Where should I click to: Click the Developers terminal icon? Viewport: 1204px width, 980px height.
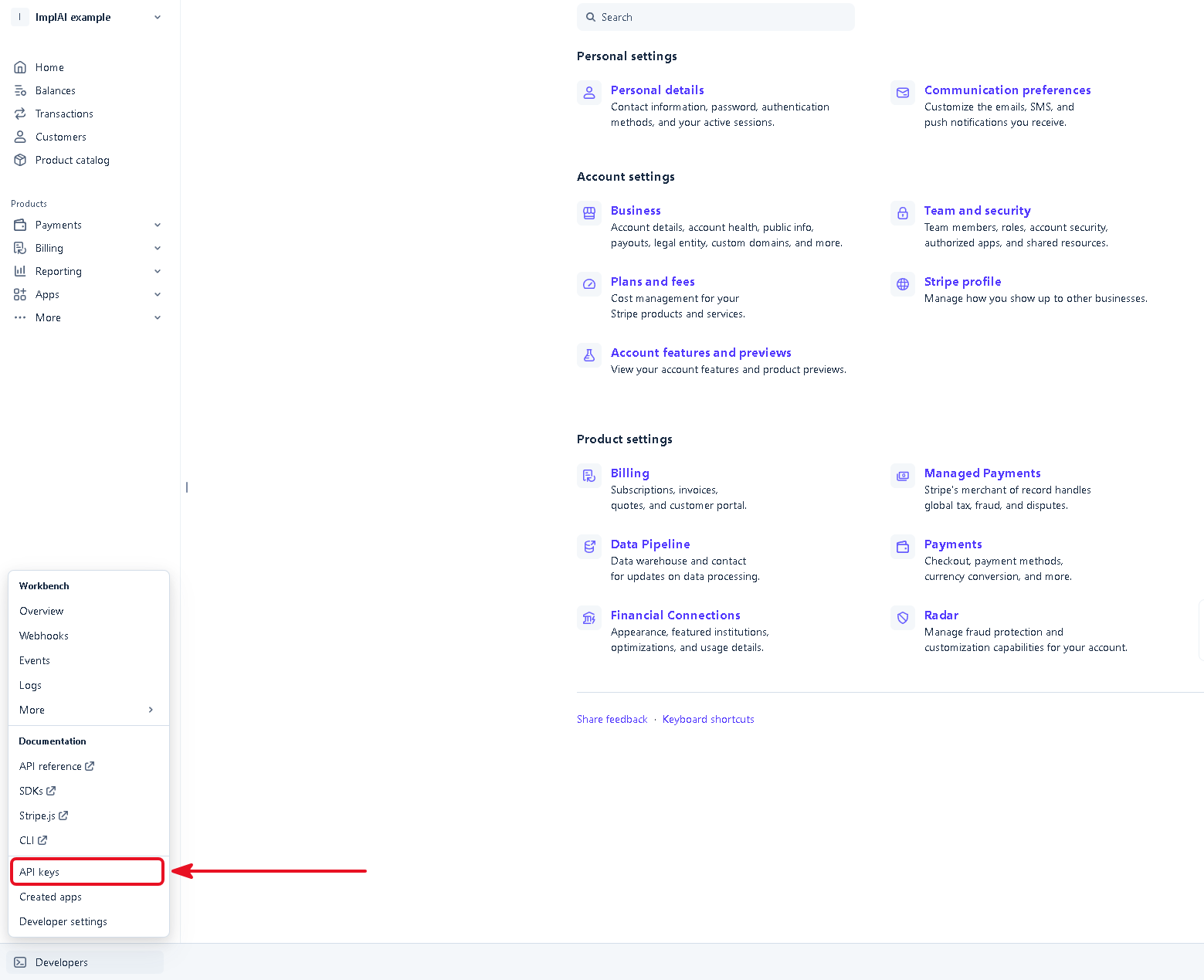click(x=20, y=962)
